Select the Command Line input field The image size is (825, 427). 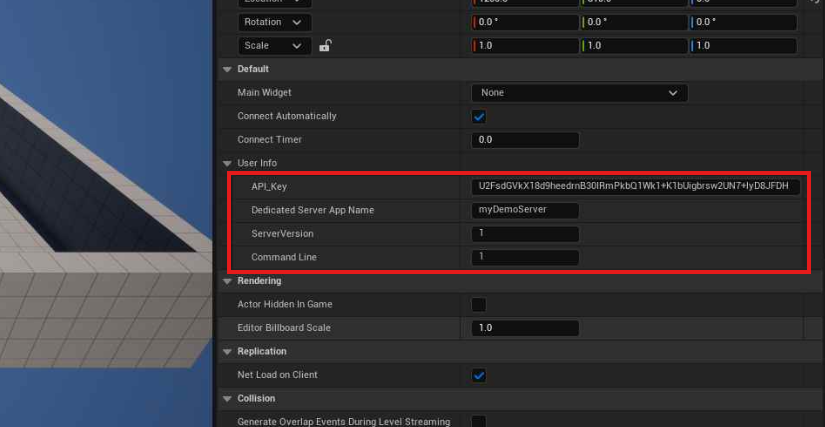525,257
